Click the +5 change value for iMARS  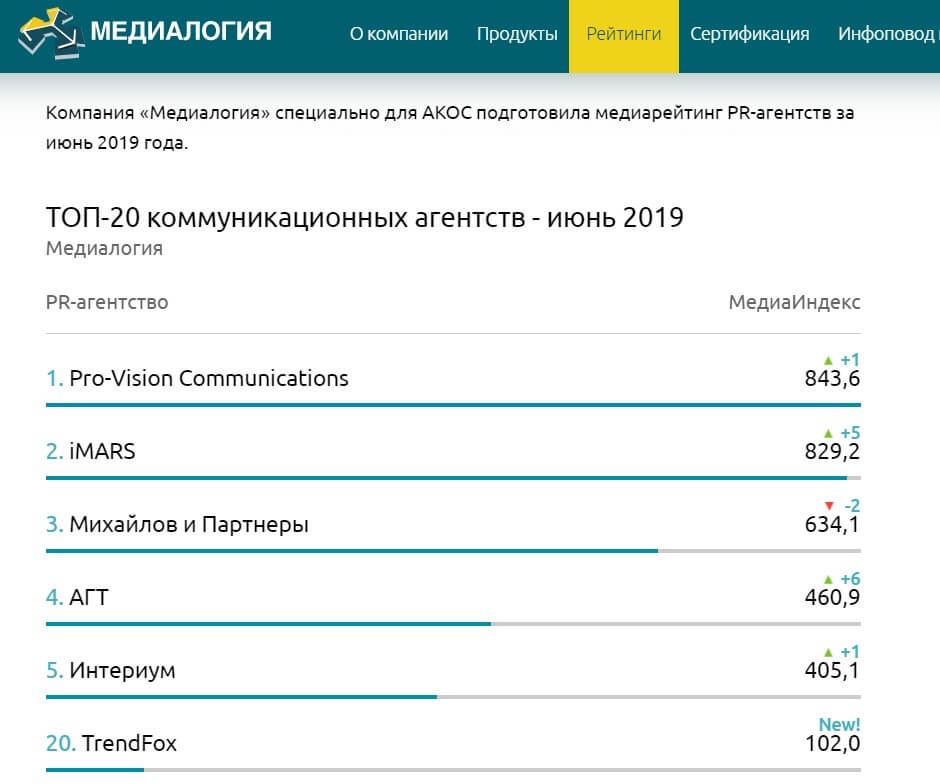(850, 433)
